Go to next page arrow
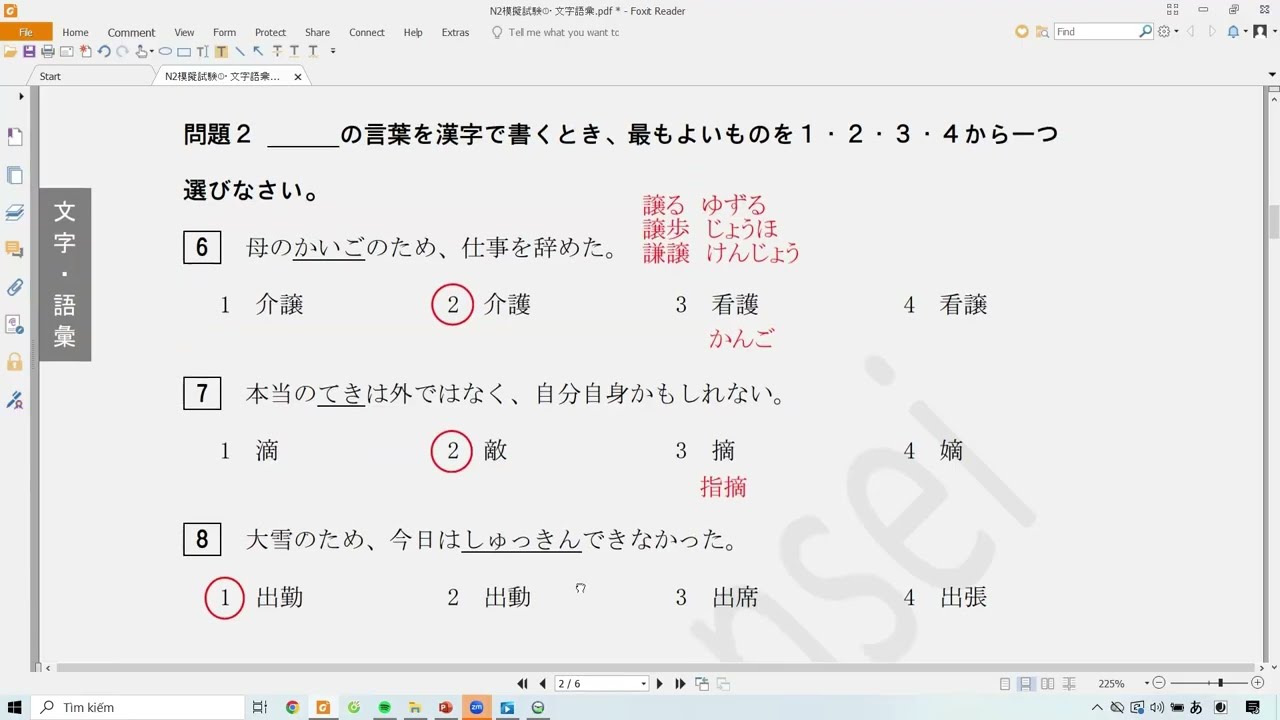 (659, 684)
